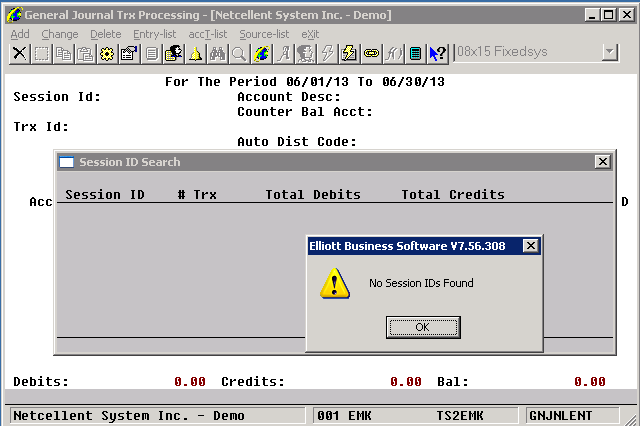Click the '001 EMK' status bar entry
640x426 pixels.
tap(344, 416)
